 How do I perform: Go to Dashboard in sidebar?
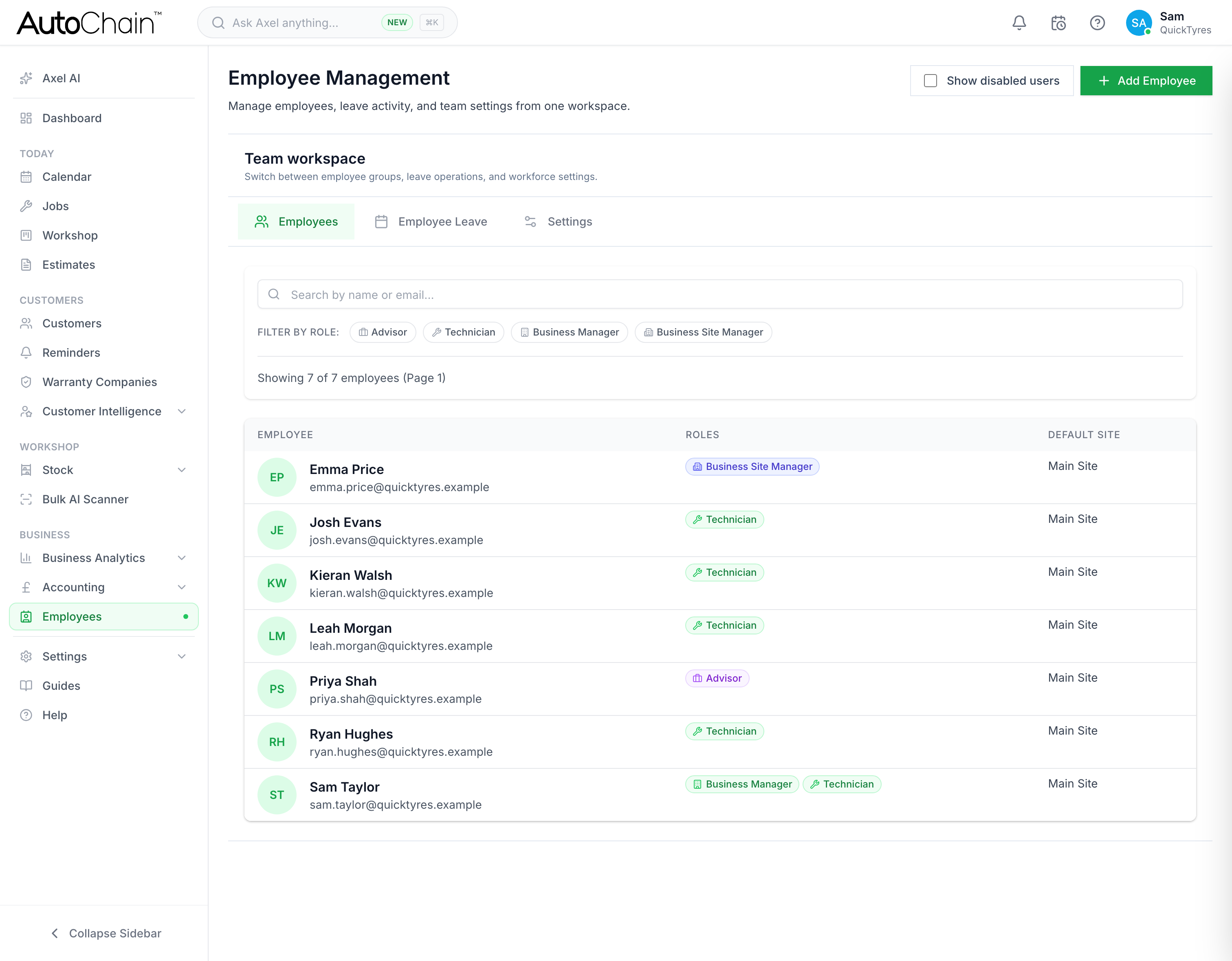[104, 118]
